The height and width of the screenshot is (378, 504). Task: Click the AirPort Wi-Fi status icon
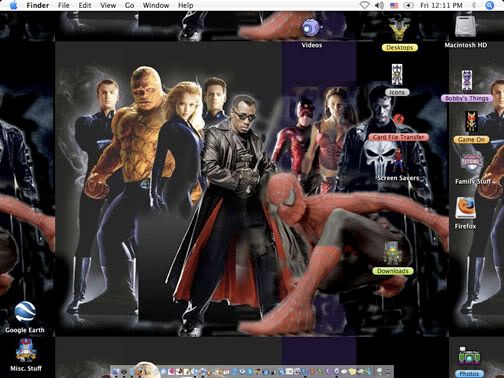[x=365, y=5]
